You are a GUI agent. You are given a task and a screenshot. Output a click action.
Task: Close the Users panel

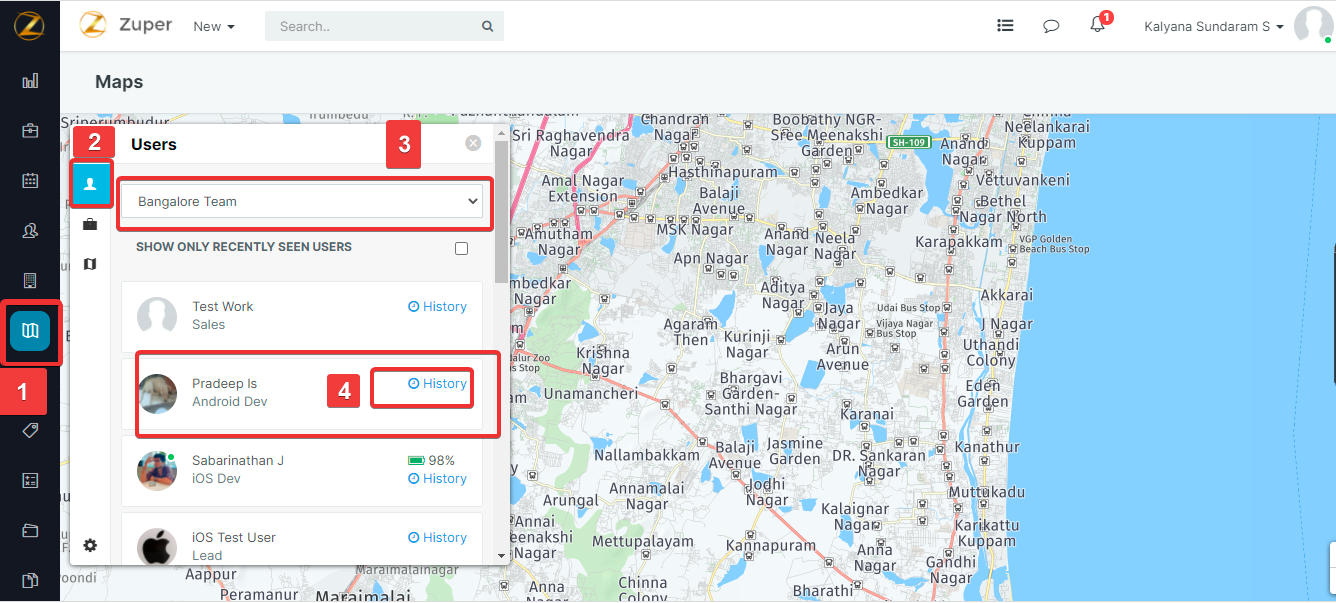(473, 144)
